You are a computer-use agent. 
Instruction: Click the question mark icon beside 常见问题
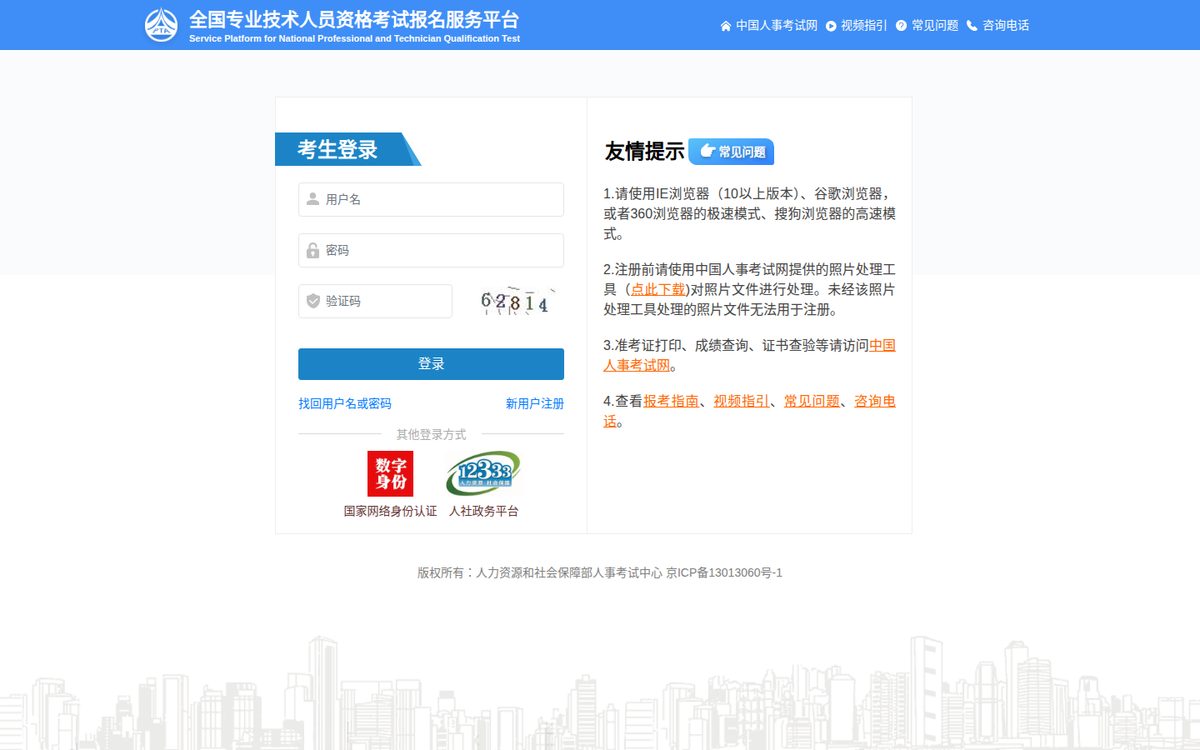tap(901, 26)
